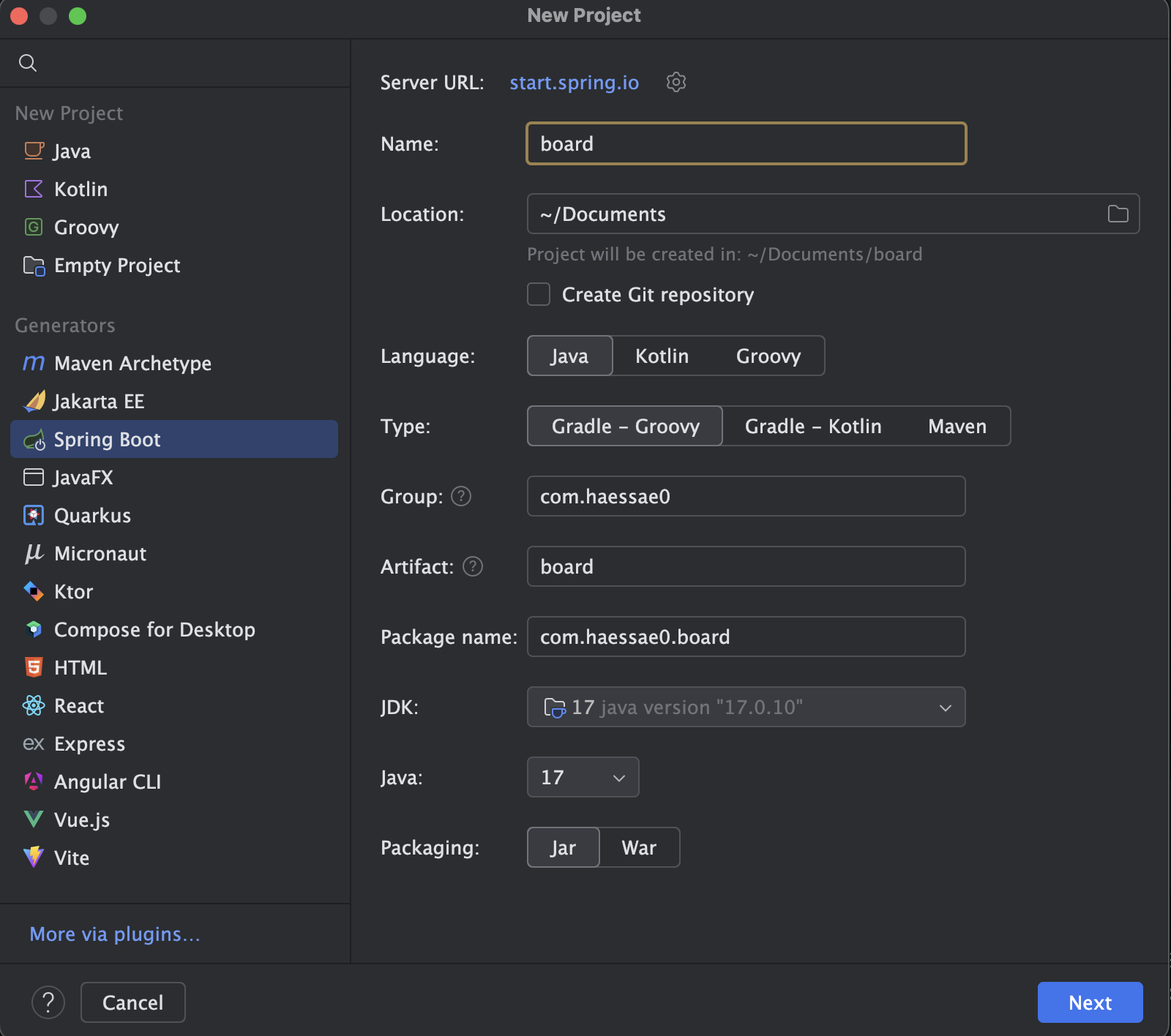Set language to Groovy
Image resolution: width=1171 pixels, height=1036 pixels.
[768, 356]
